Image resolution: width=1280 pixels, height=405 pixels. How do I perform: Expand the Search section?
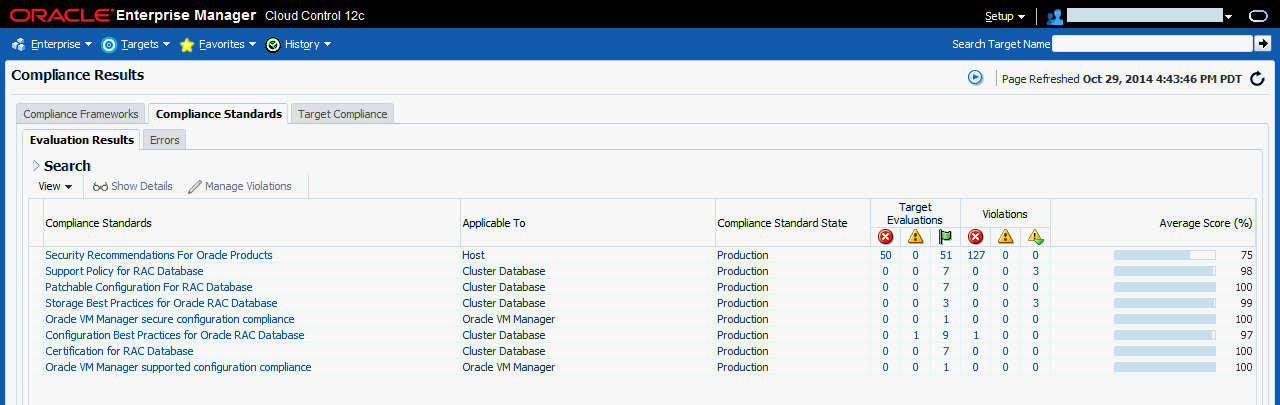[x=36, y=166]
